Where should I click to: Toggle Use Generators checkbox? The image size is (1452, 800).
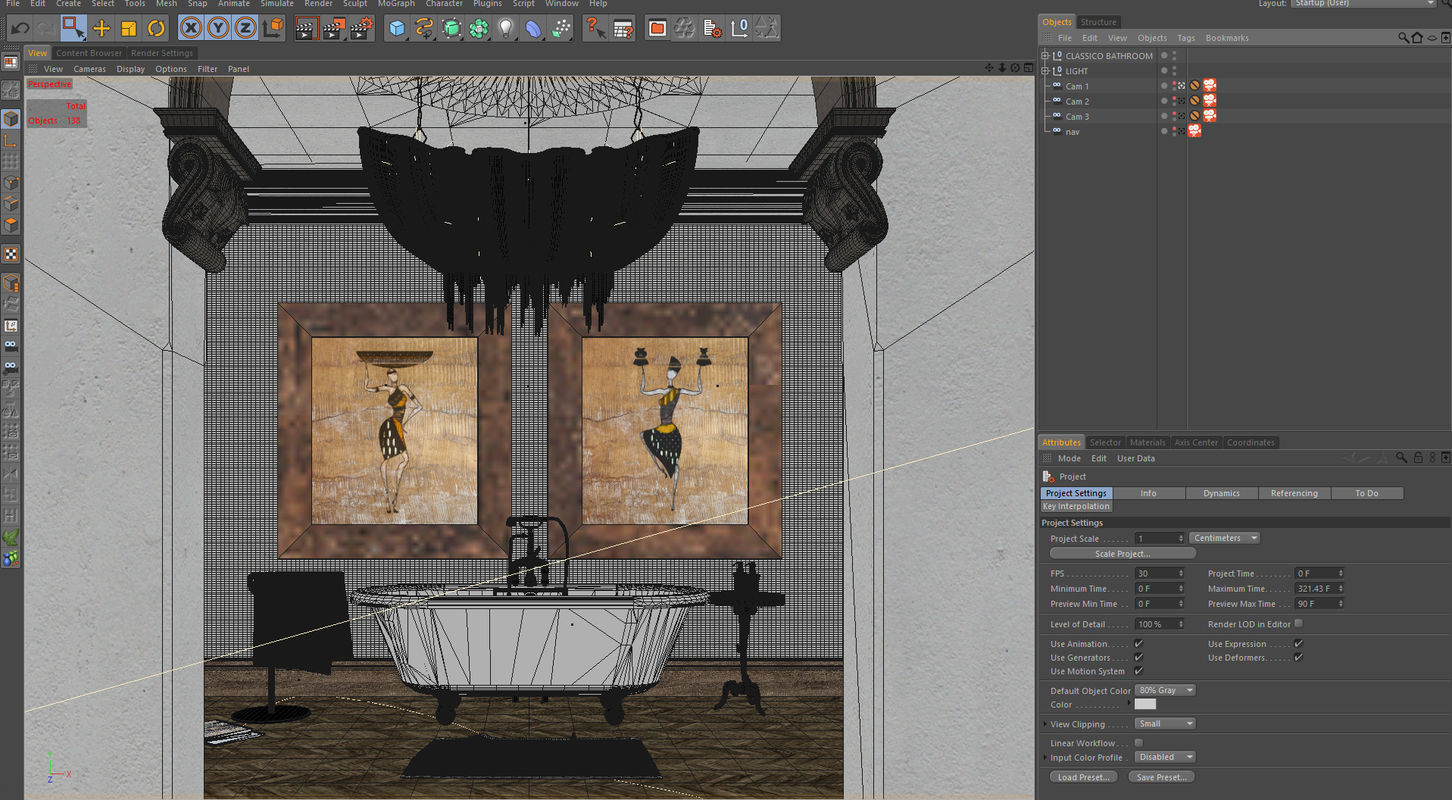tap(1138, 657)
